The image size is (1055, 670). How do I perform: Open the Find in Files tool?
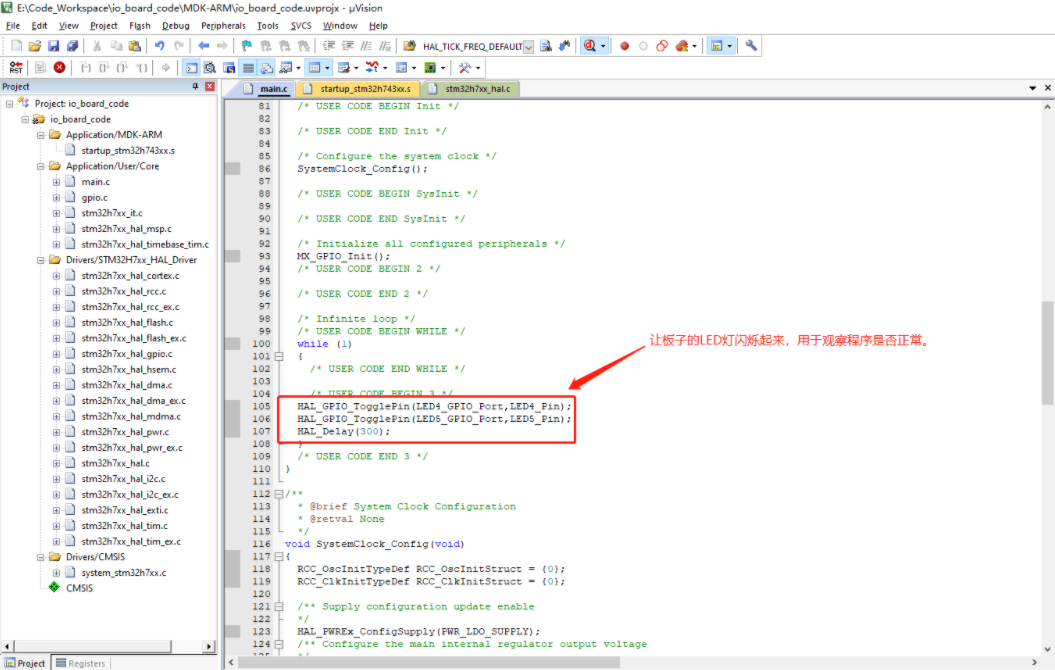pyautogui.click(x=406, y=46)
